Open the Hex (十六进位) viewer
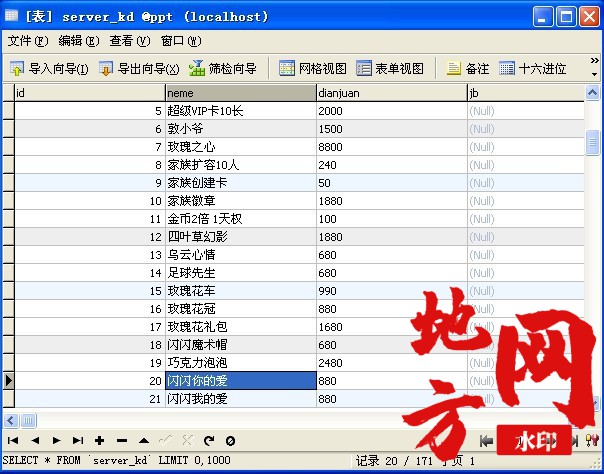The height and width of the screenshot is (474, 604). 532,69
